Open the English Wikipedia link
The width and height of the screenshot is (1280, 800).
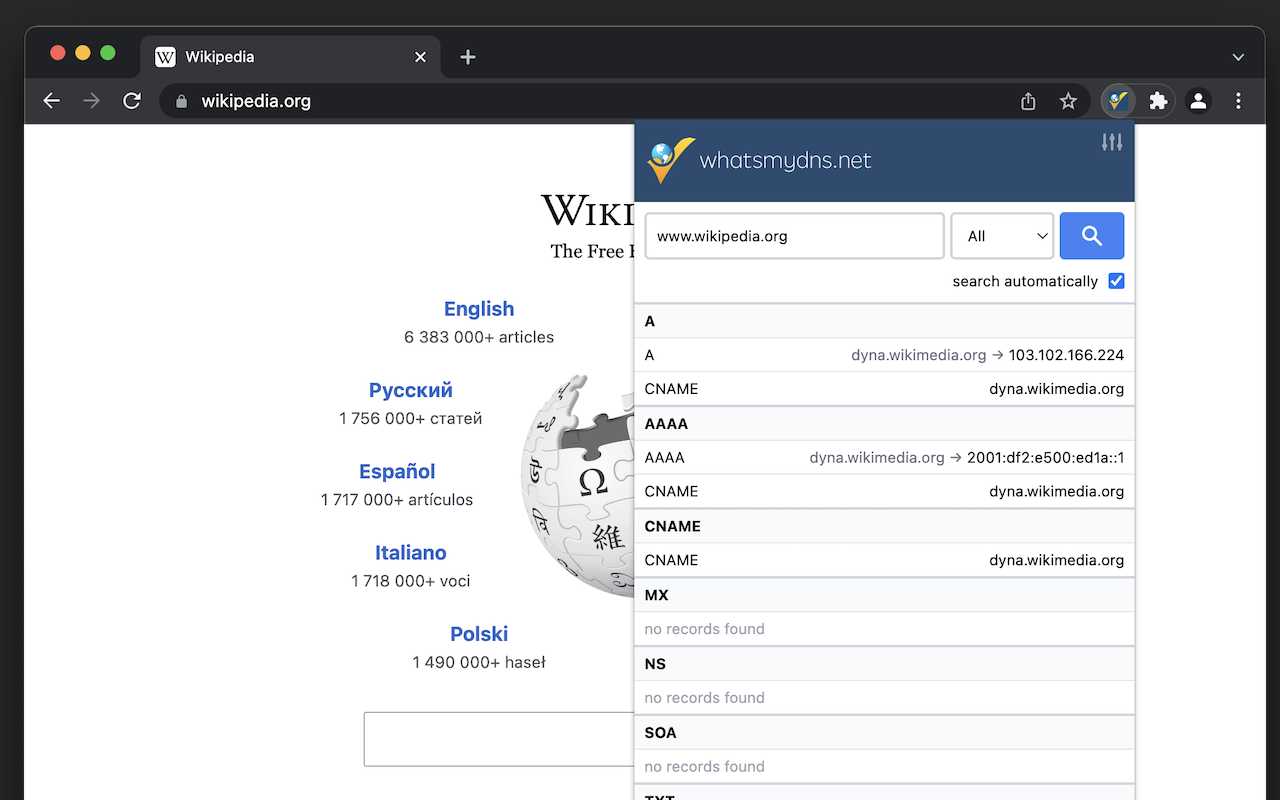[x=479, y=309]
